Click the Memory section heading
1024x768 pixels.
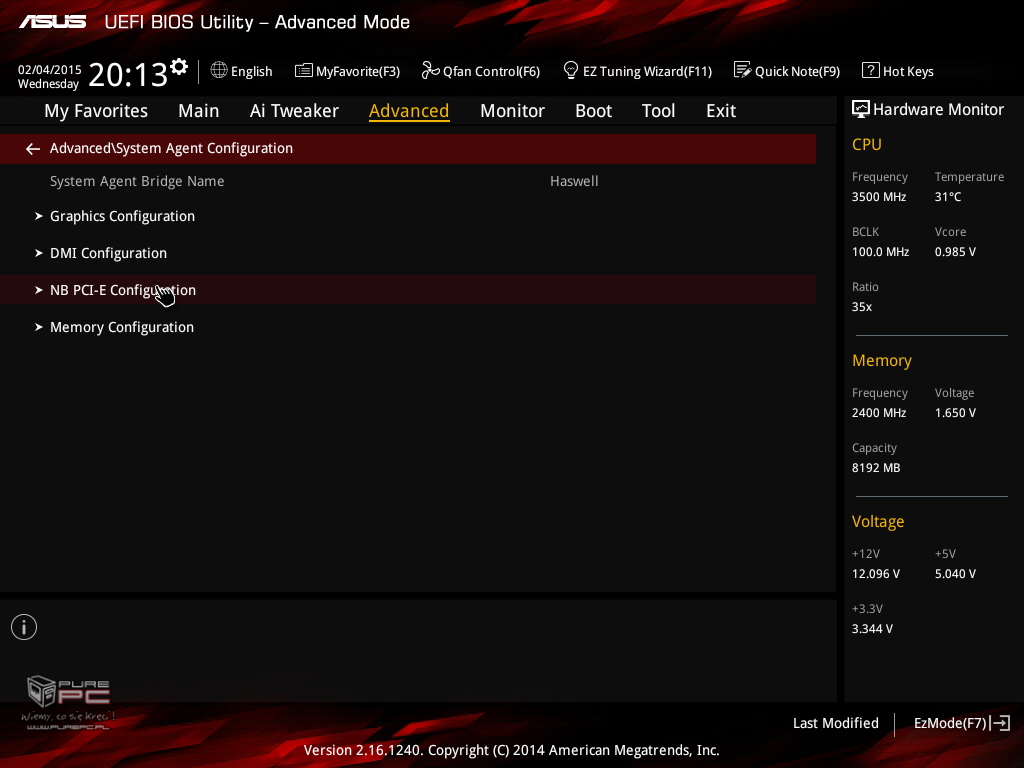click(882, 360)
